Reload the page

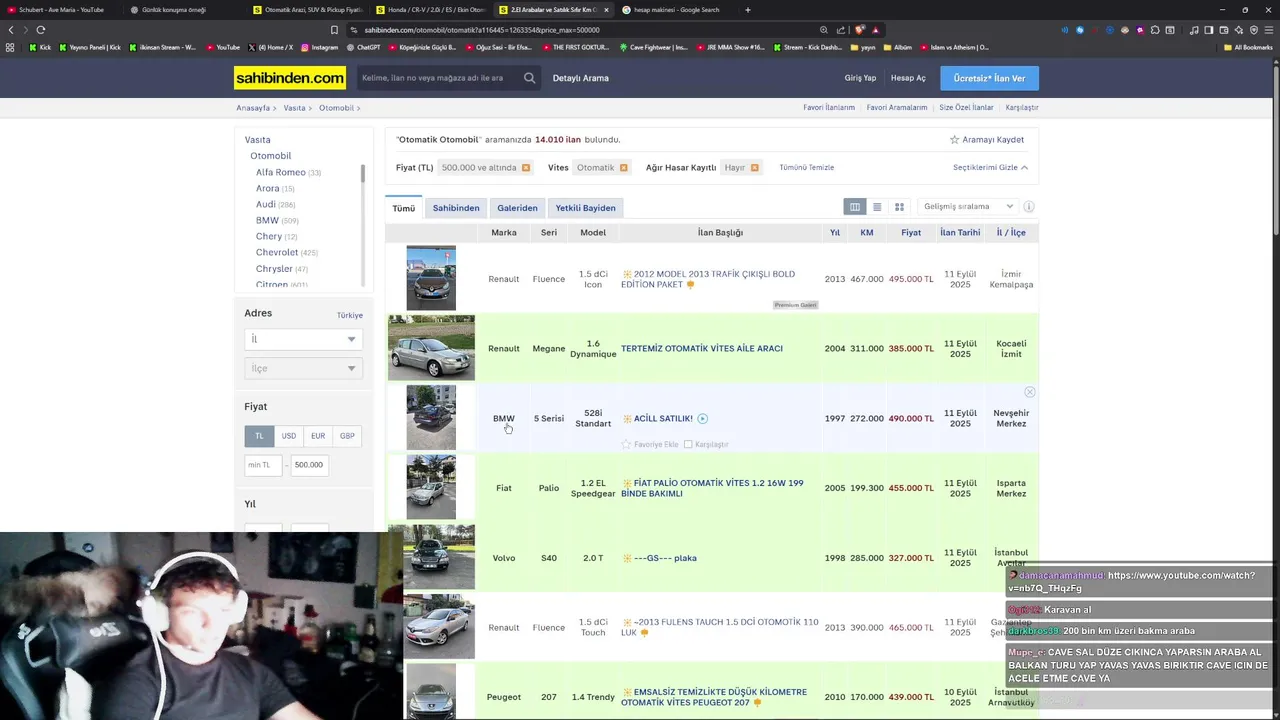tap(40, 30)
